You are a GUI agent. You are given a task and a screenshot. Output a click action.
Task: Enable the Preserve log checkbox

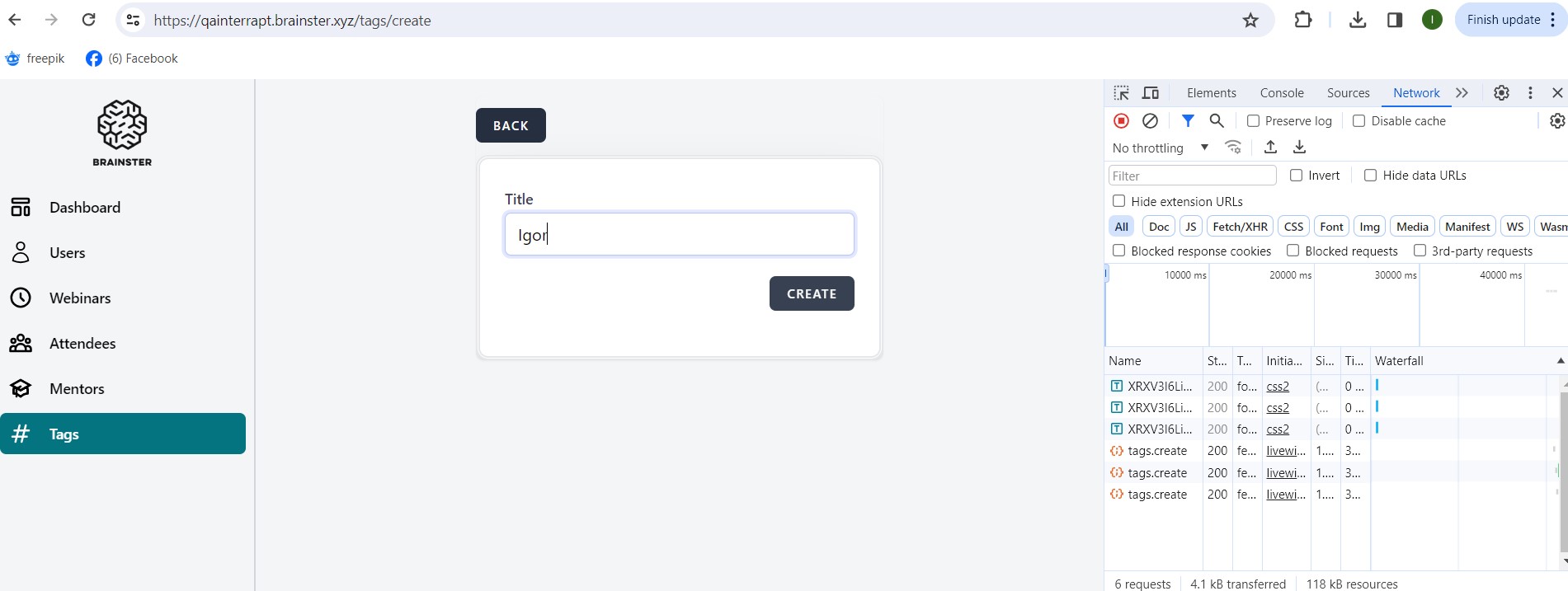[x=1253, y=121]
